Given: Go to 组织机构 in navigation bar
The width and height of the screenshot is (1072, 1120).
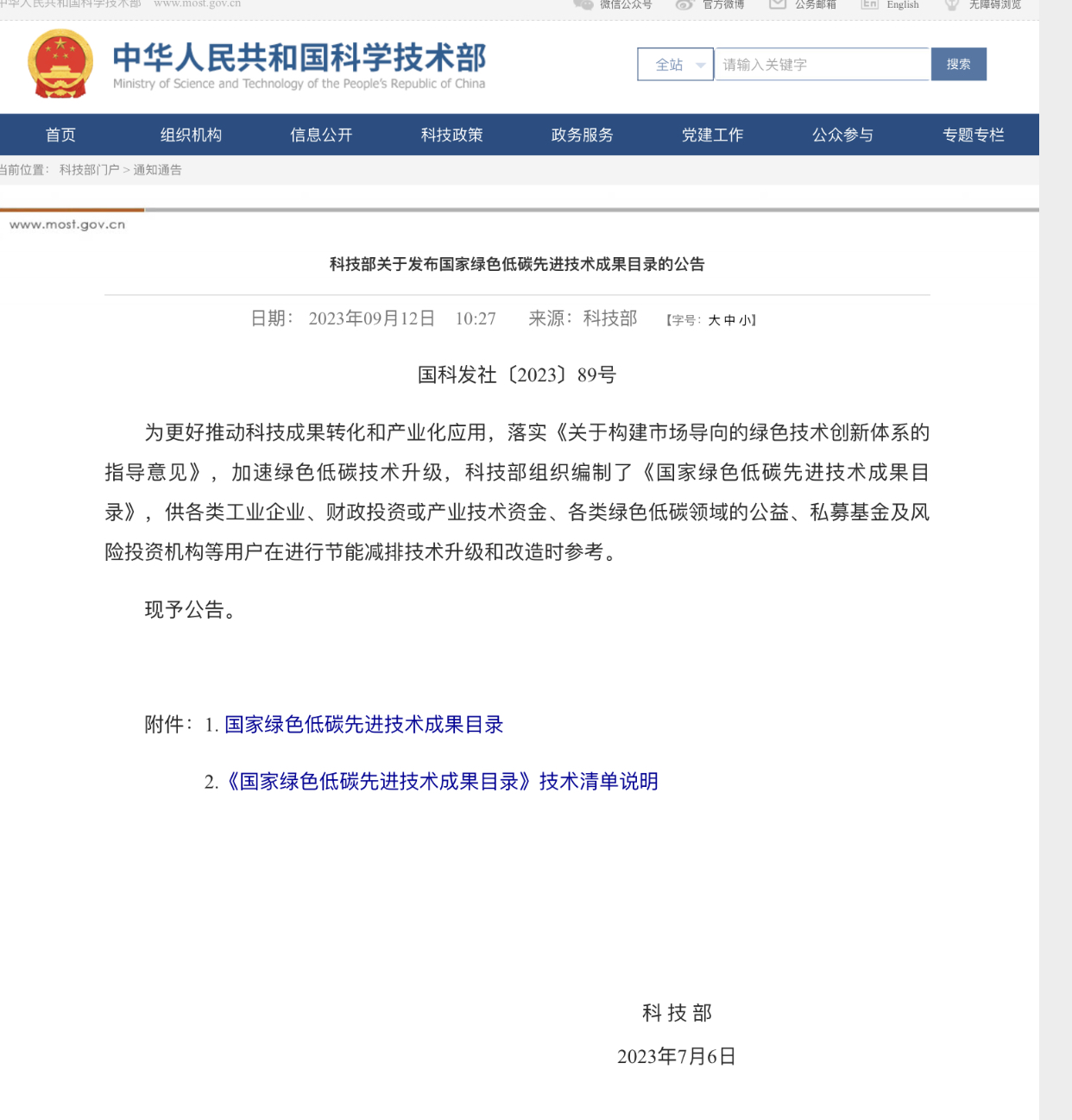Looking at the screenshot, I should point(191,135).
